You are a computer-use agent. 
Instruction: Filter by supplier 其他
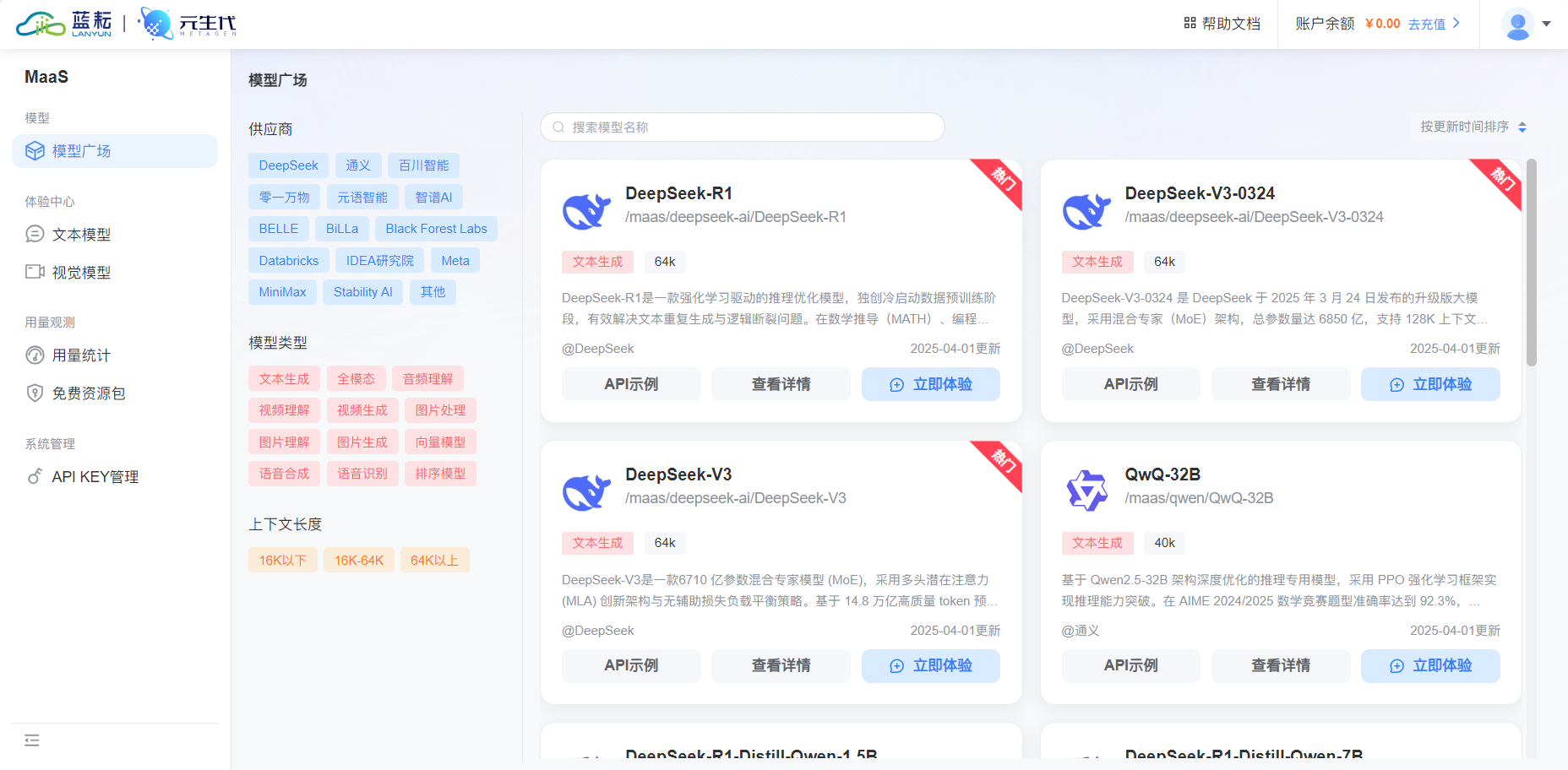pyautogui.click(x=433, y=292)
